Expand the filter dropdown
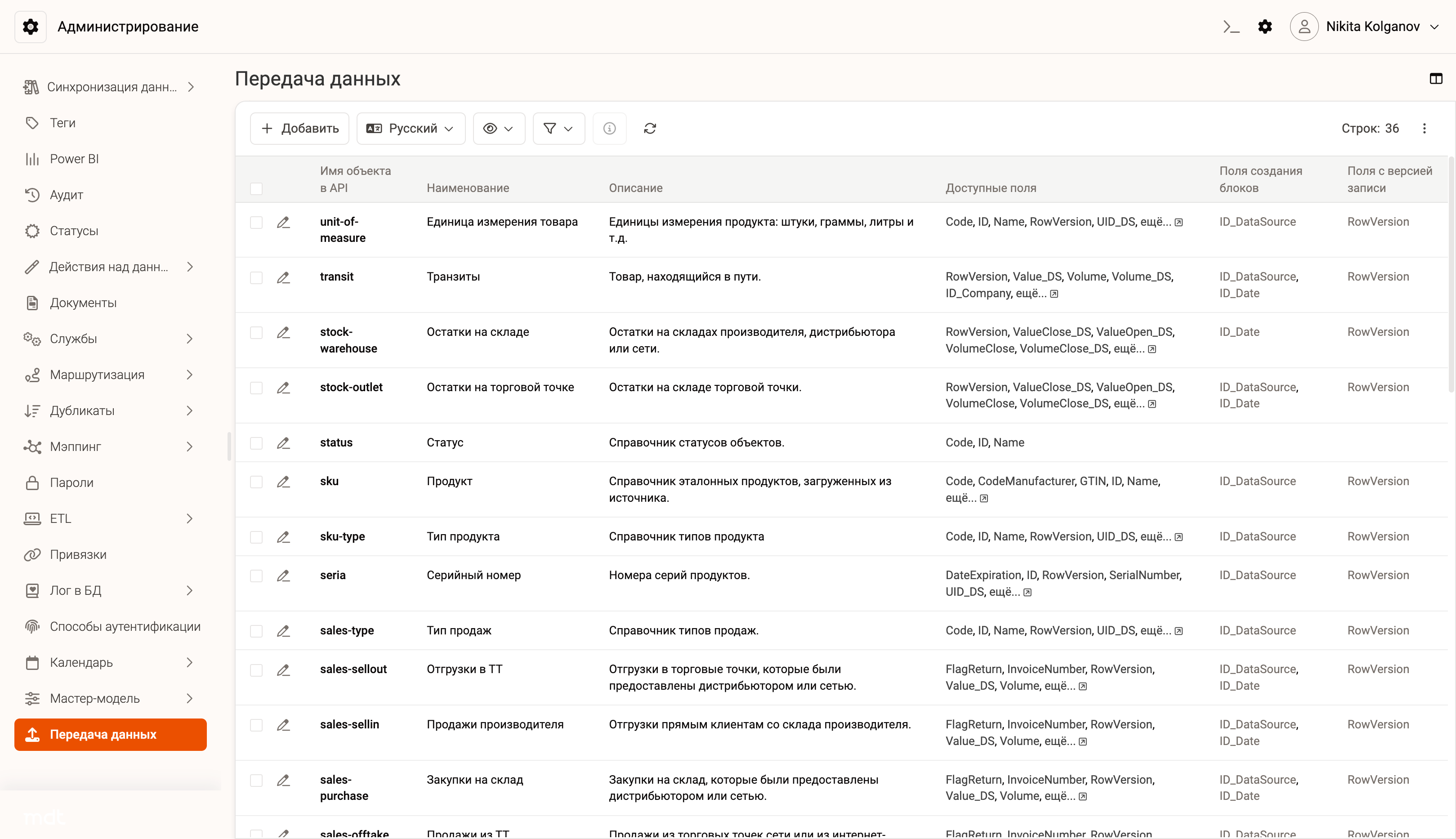 tap(558, 129)
